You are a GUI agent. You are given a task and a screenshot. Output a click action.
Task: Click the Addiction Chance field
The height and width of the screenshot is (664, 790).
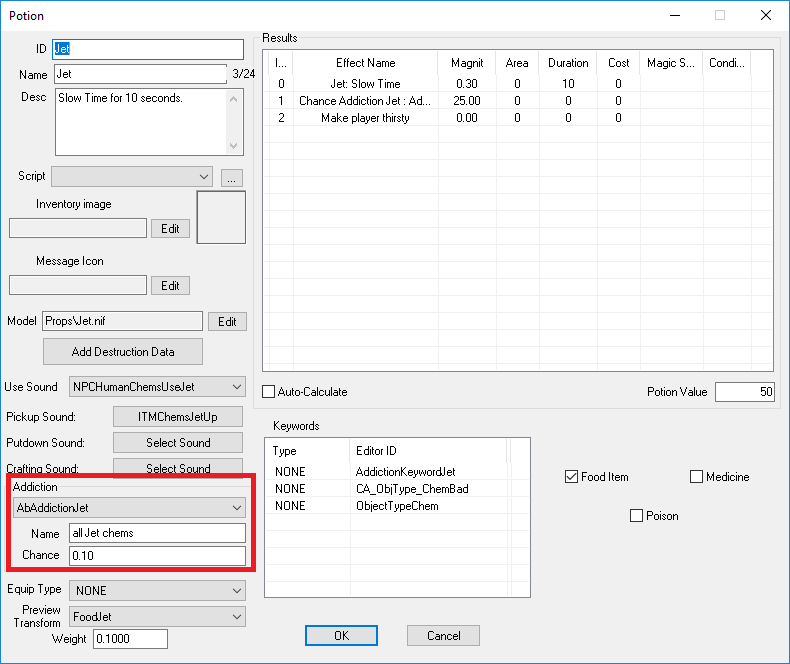[157, 556]
